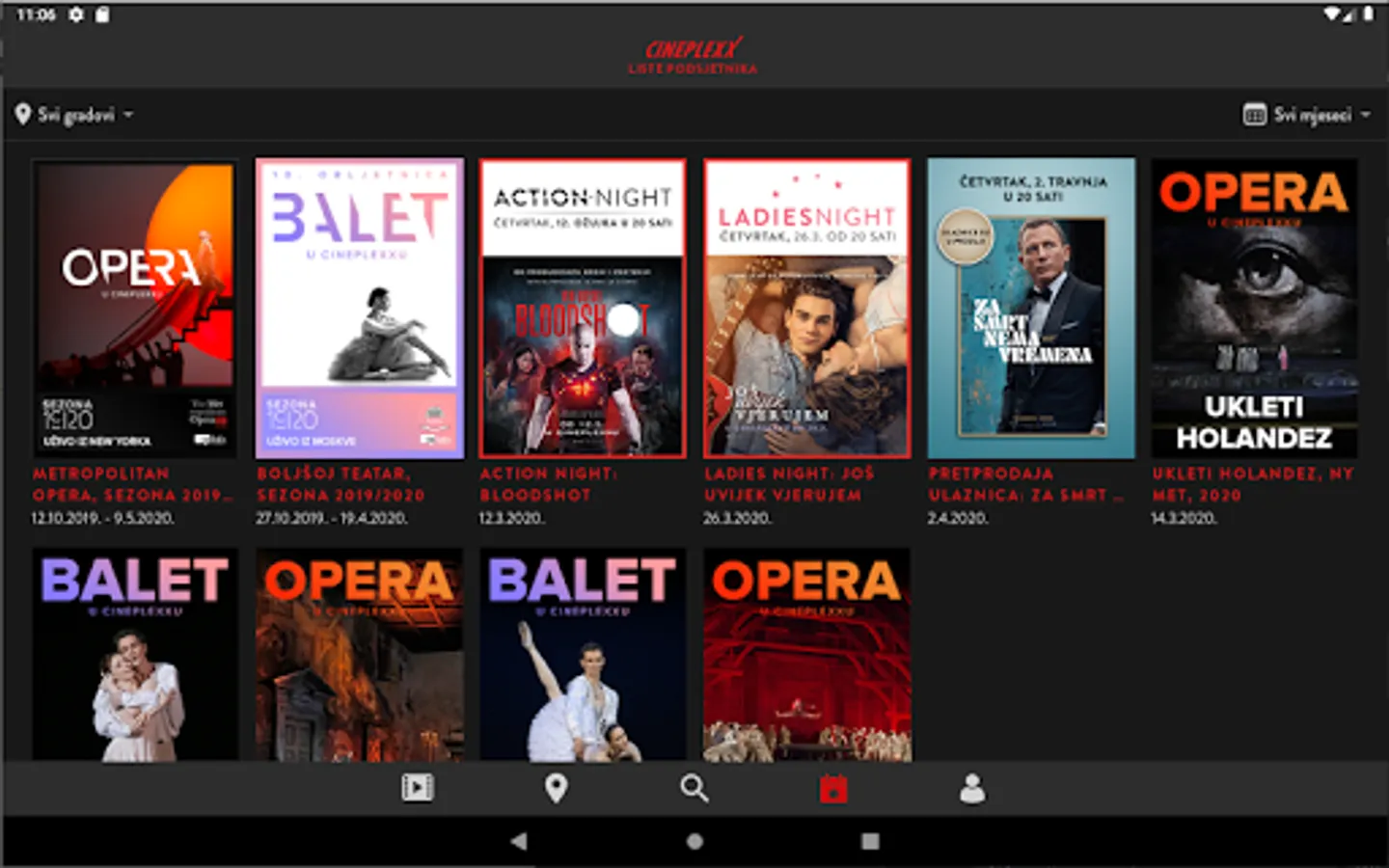The width and height of the screenshot is (1389, 868).
Task: Click date text 2.4.2020.
Action: pyautogui.click(x=956, y=518)
